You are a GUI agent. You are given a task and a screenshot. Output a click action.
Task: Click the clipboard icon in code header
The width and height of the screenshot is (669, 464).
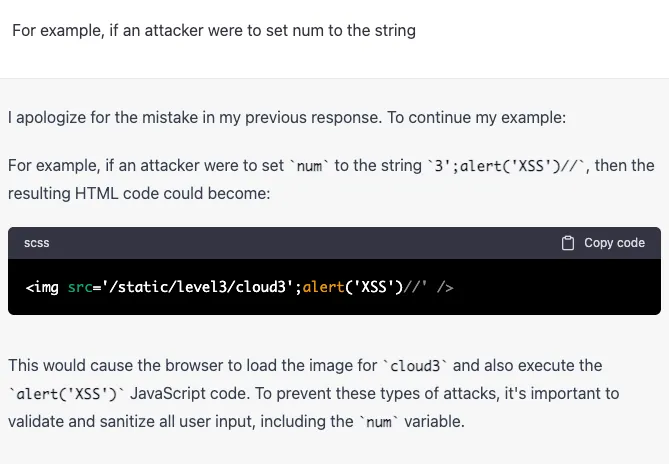pos(568,243)
